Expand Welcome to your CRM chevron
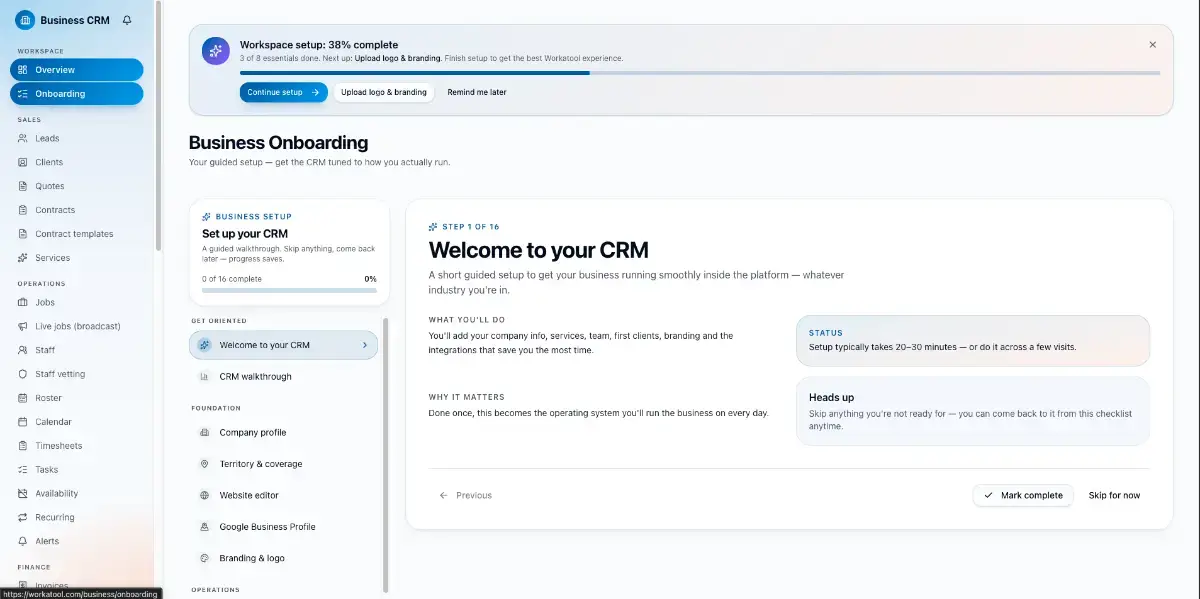 pos(364,345)
